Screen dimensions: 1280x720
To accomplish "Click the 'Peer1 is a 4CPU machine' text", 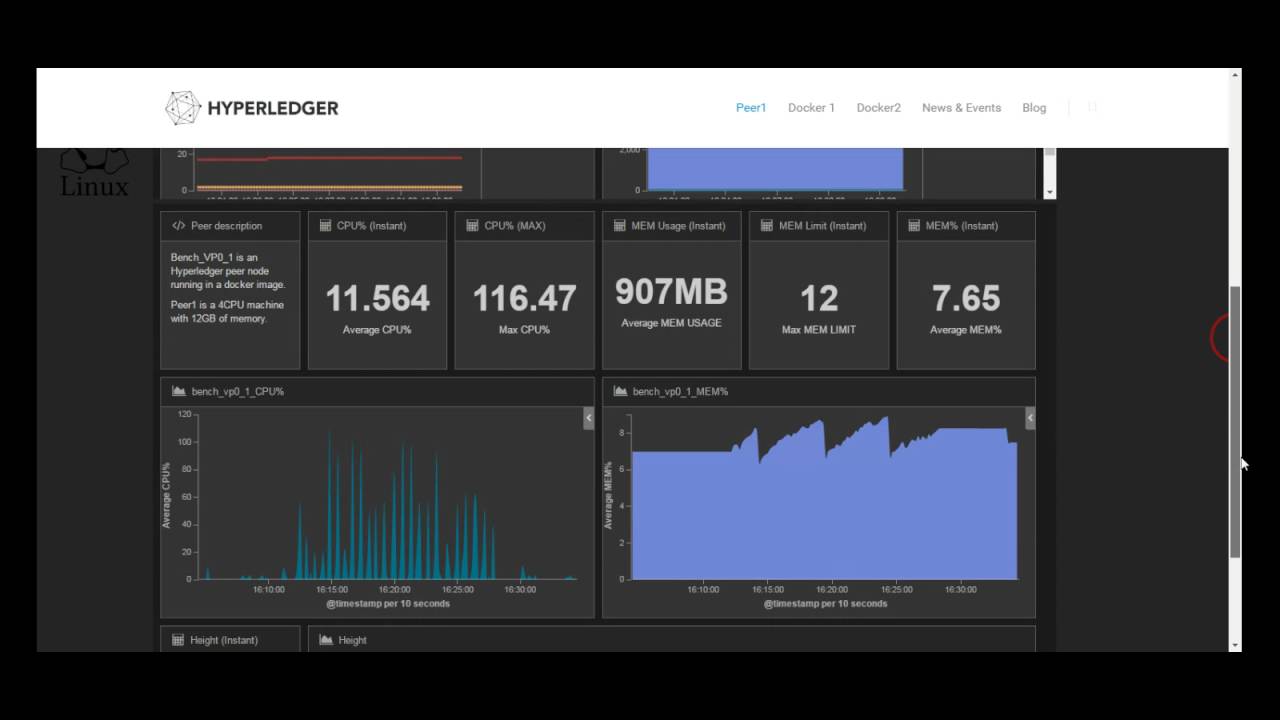I will [227, 311].
